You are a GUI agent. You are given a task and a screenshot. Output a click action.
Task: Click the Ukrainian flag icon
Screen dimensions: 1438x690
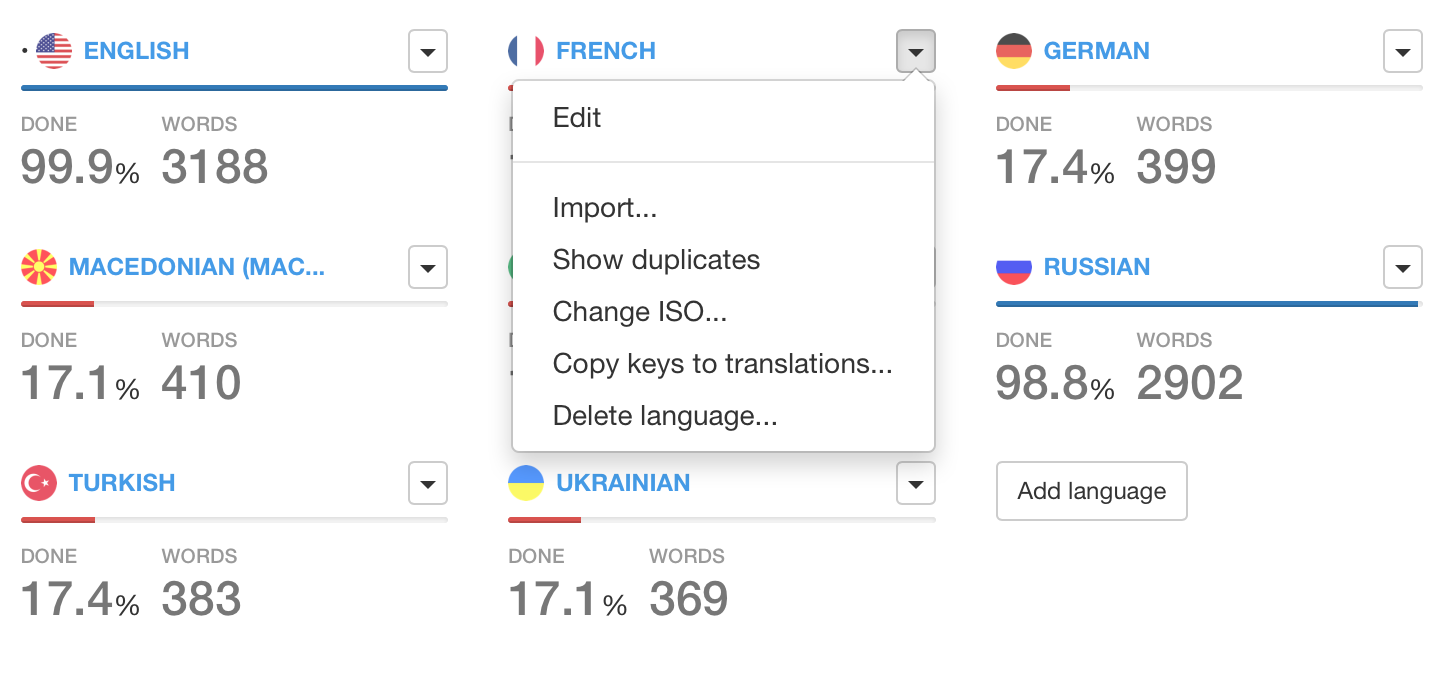click(526, 483)
